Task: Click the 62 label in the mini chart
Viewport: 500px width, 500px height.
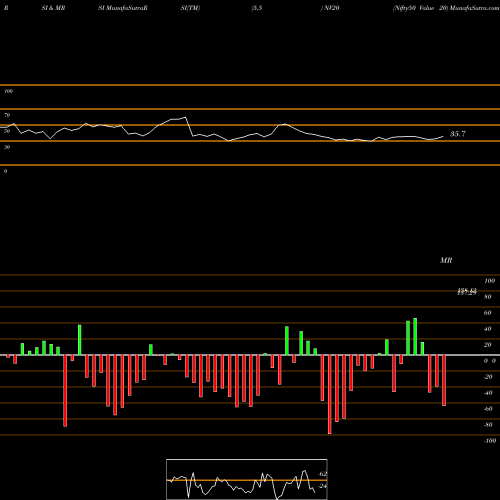Action: 322,474
